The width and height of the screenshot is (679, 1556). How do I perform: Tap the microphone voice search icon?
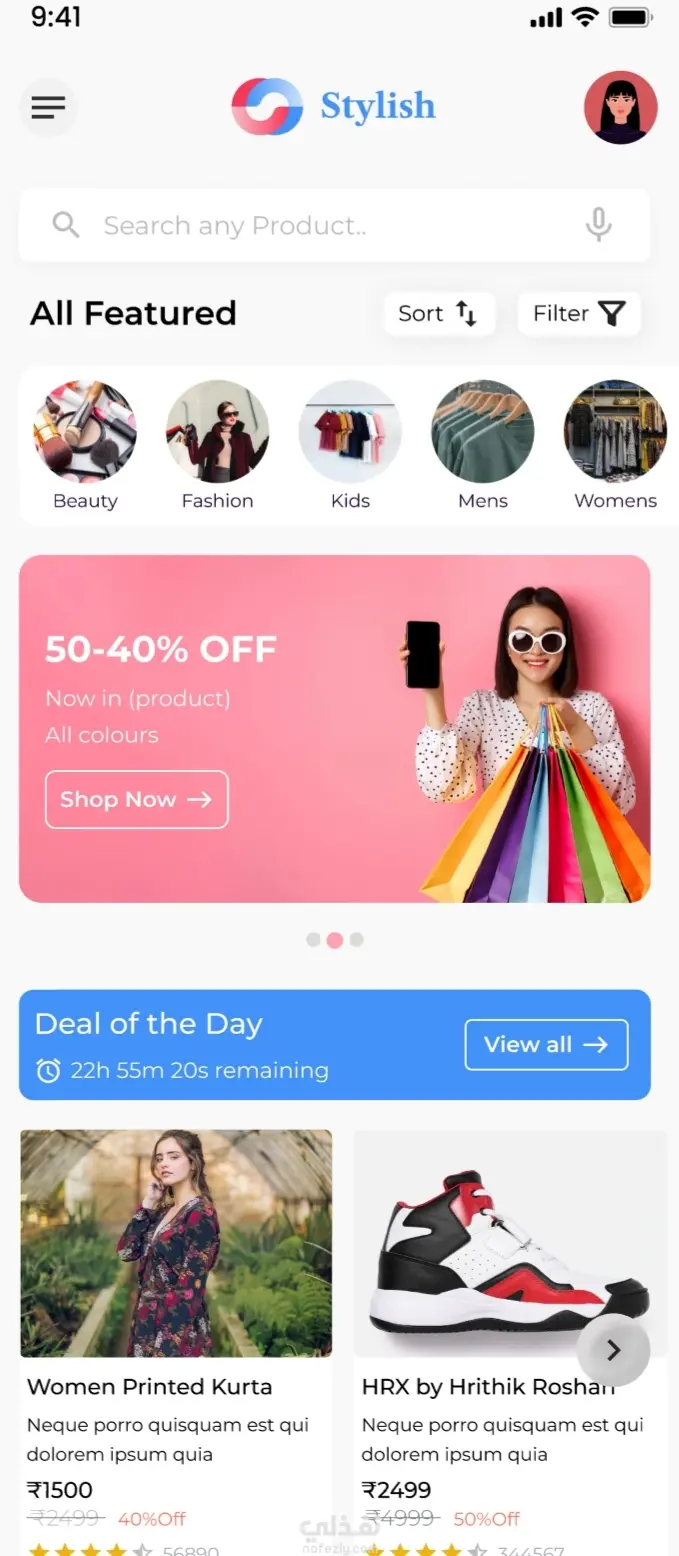click(x=598, y=225)
